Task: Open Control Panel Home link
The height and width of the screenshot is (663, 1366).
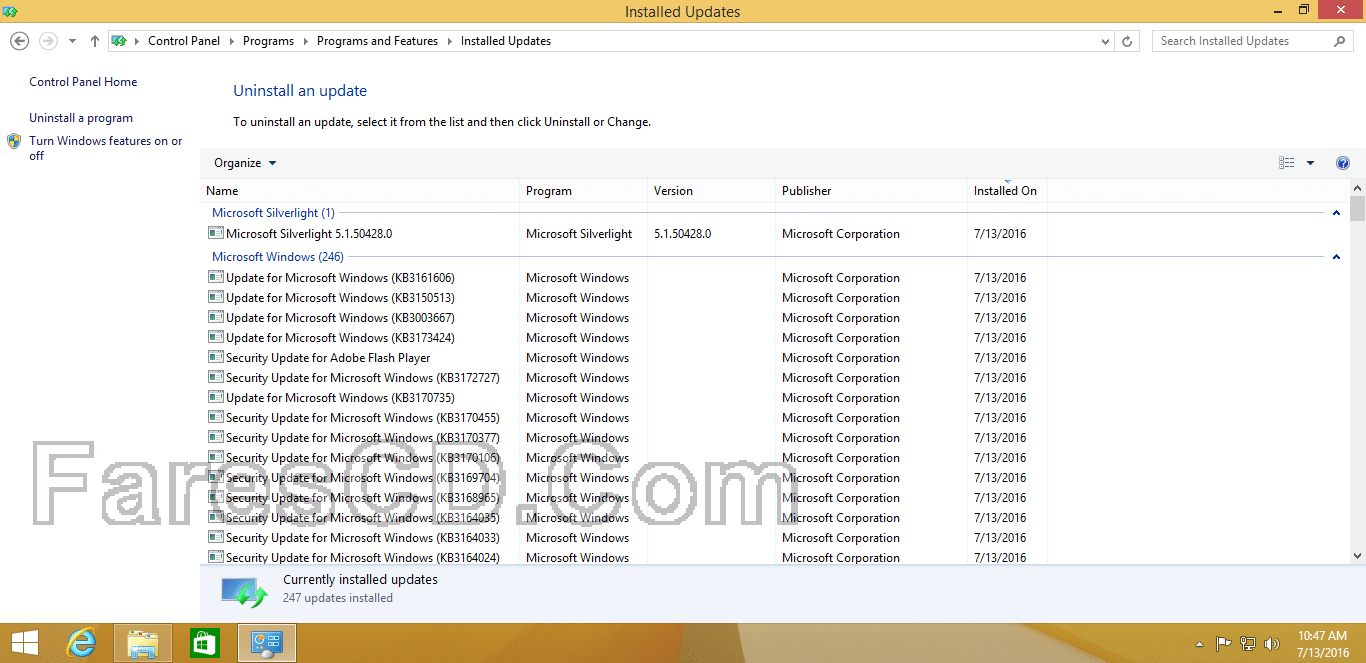Action: pyautogui.click(x=83, y=82)
